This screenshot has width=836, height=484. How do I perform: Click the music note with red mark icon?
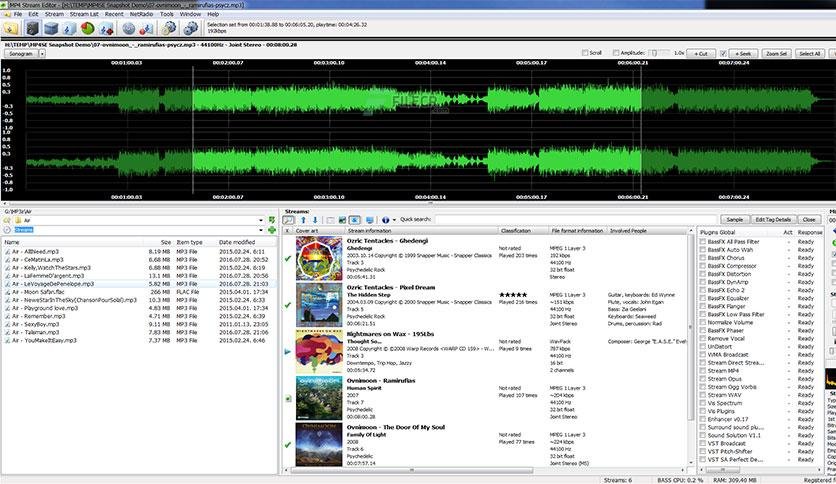click(106, 28)
